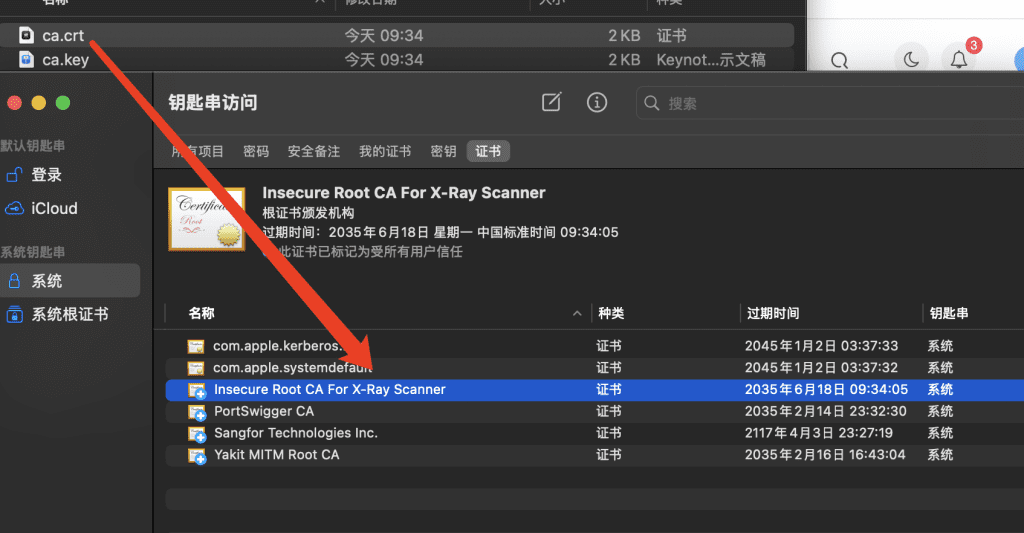The image size is (1024, 533).
Task: Click the compose new keychain item icon
Action: pos(552,102)
